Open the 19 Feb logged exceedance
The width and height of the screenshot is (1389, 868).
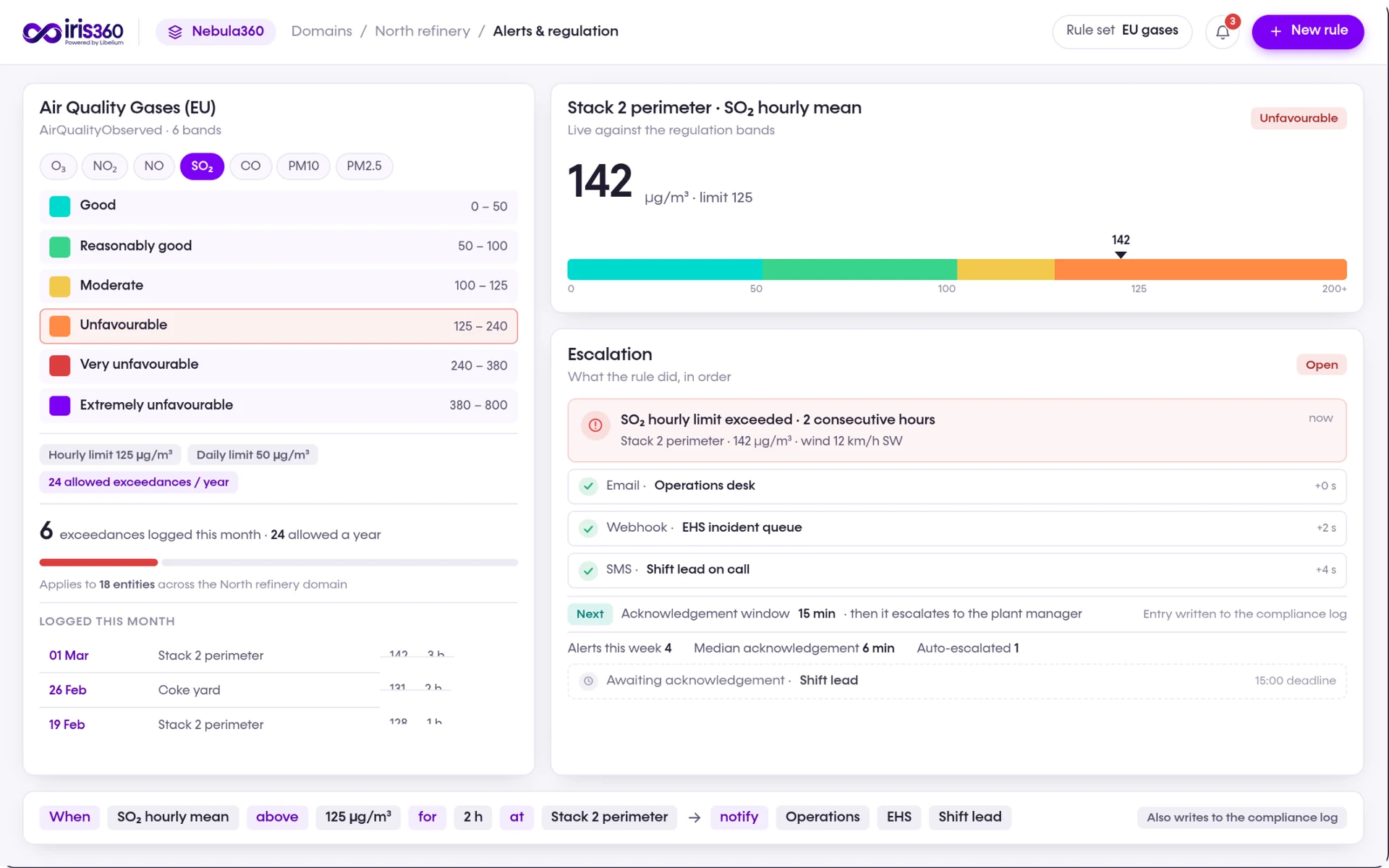click(279, 725)
